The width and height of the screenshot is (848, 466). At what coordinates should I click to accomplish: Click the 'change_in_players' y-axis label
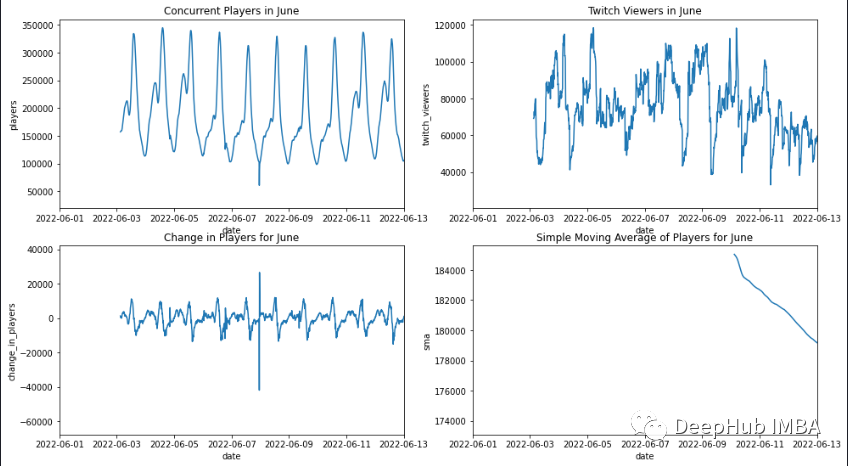coord(12,341)
